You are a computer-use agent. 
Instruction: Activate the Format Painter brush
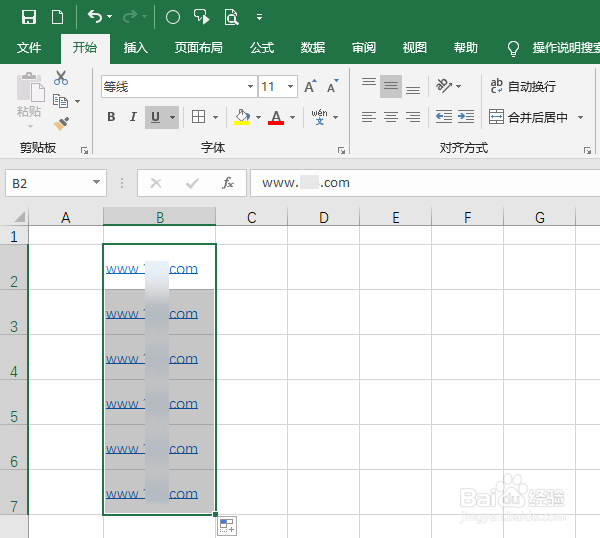(x=61, y=124)
